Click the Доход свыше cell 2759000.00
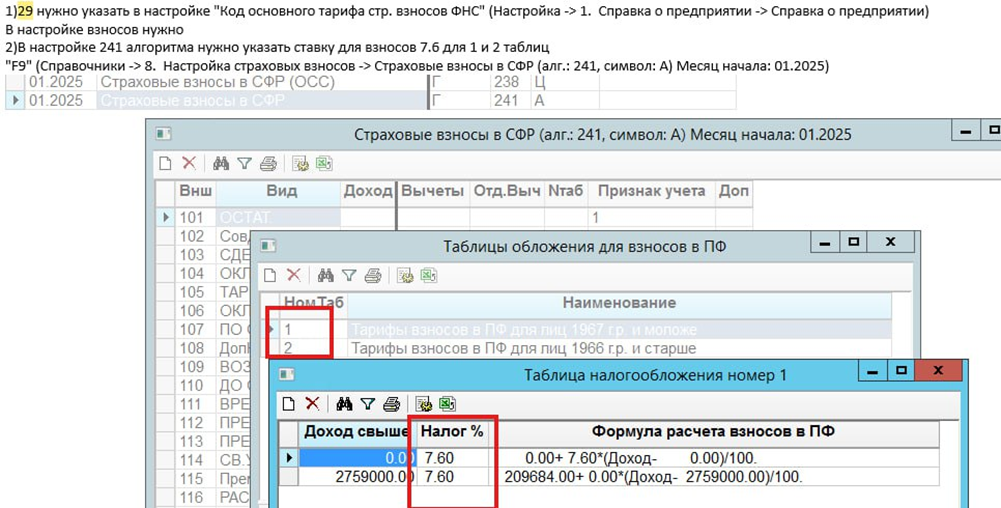 coord(358,477)
